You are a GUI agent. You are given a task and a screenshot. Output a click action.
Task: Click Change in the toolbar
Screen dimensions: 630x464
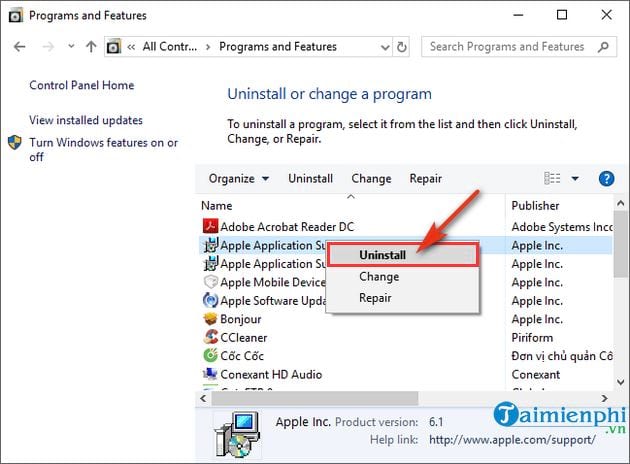(x=371, y=178)
